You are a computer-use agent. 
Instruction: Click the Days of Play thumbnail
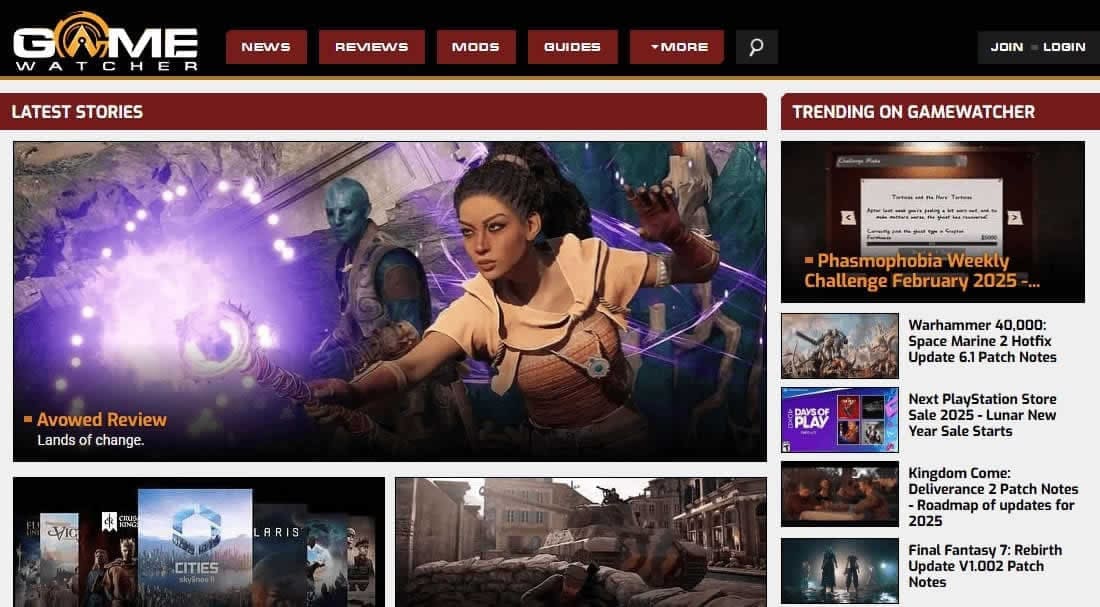click(840, 420)
